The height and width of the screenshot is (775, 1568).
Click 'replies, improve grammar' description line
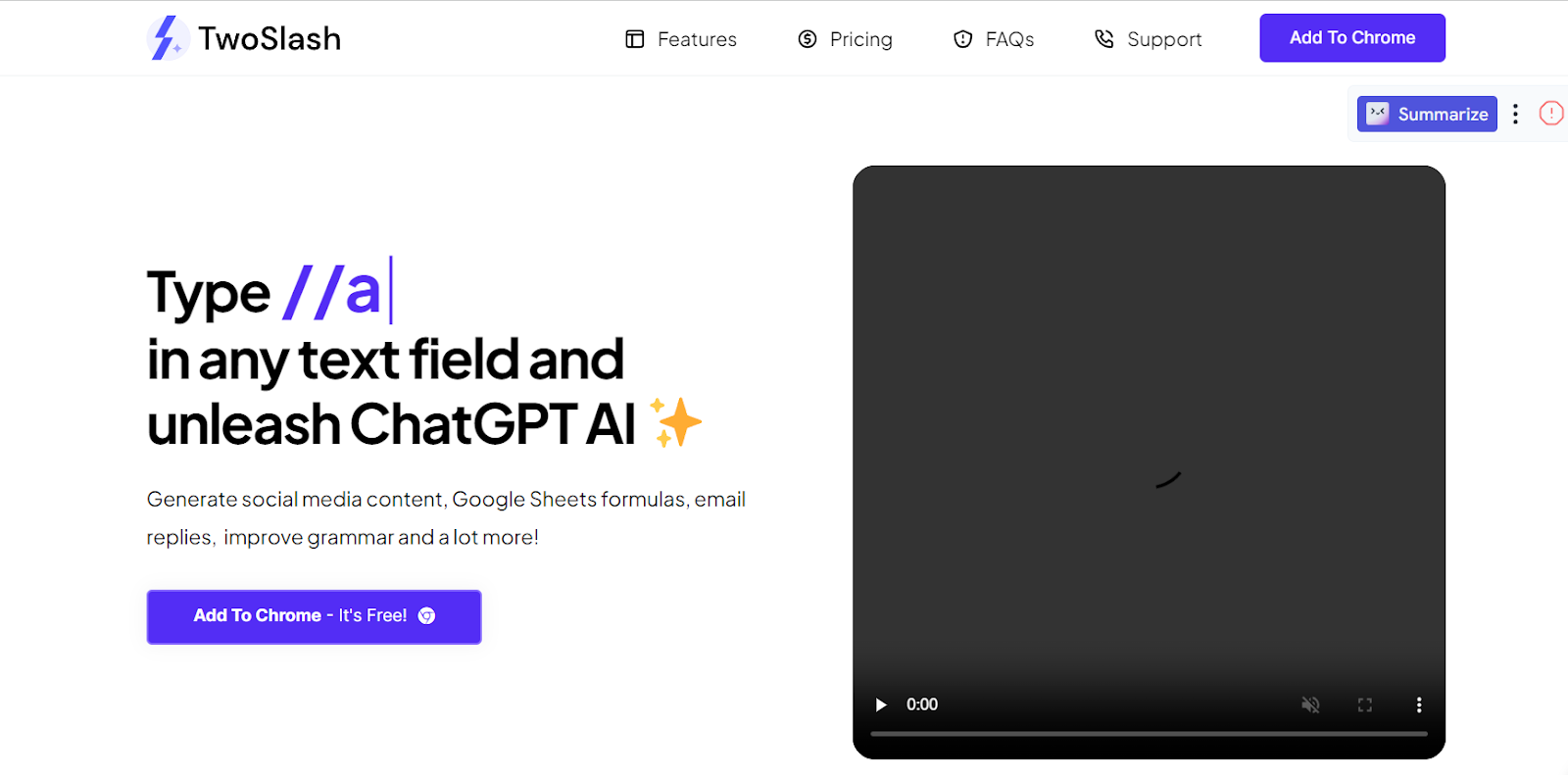[x=343, y=537]
